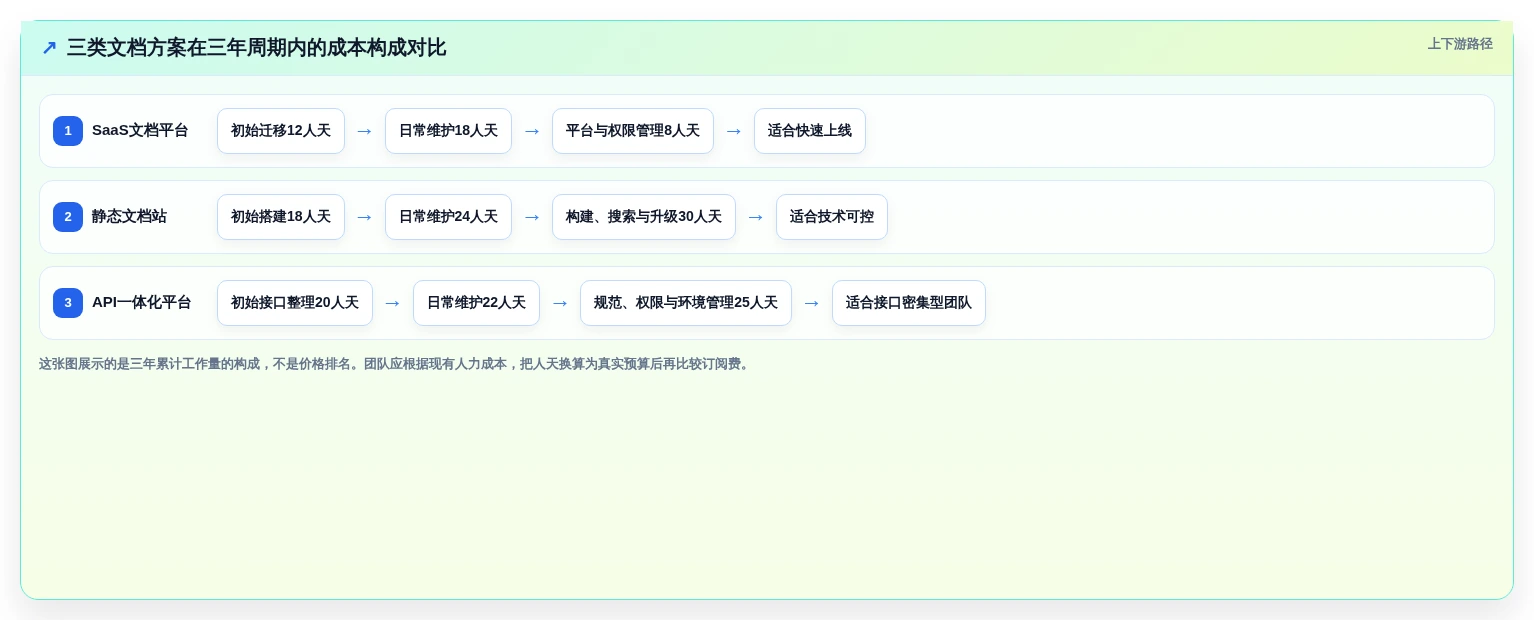Click the 适合技术可控 result box
Viewport: 1534px width, 620px height.
(x=832, y=217)
